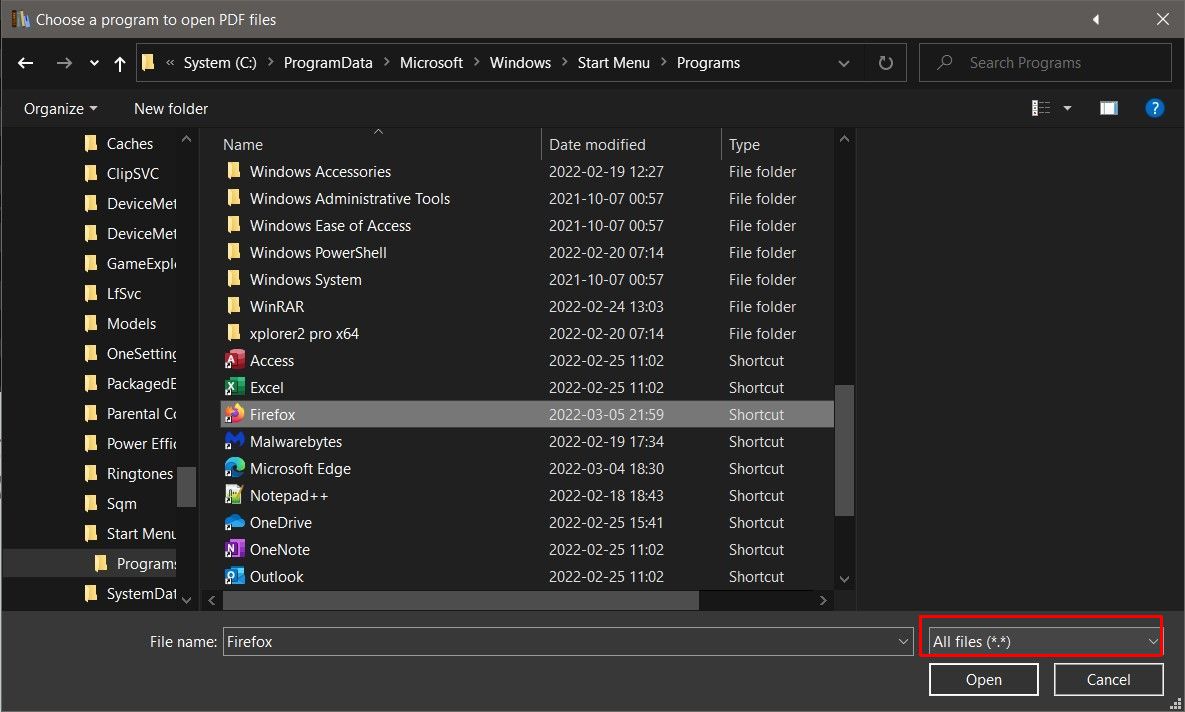
Task: Select System (C:) in address path
Action: (x=220, y=63)
